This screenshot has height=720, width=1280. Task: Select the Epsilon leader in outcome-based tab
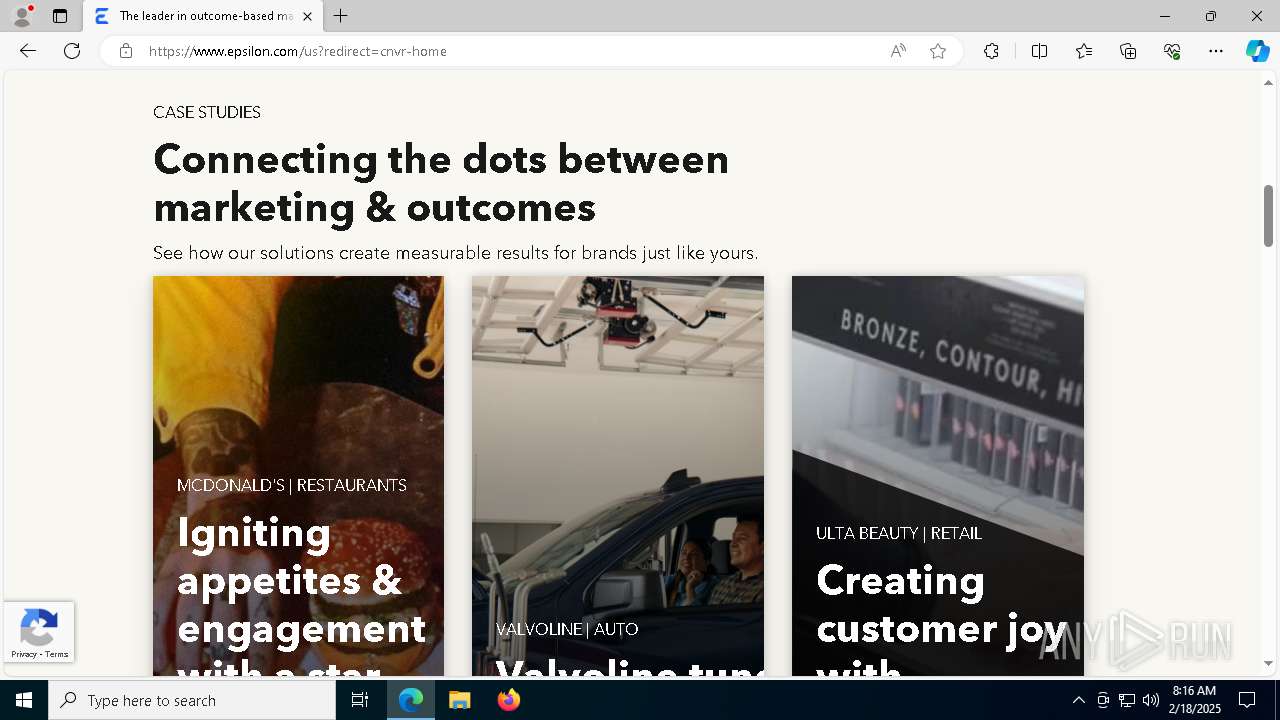tap(203, 16)
